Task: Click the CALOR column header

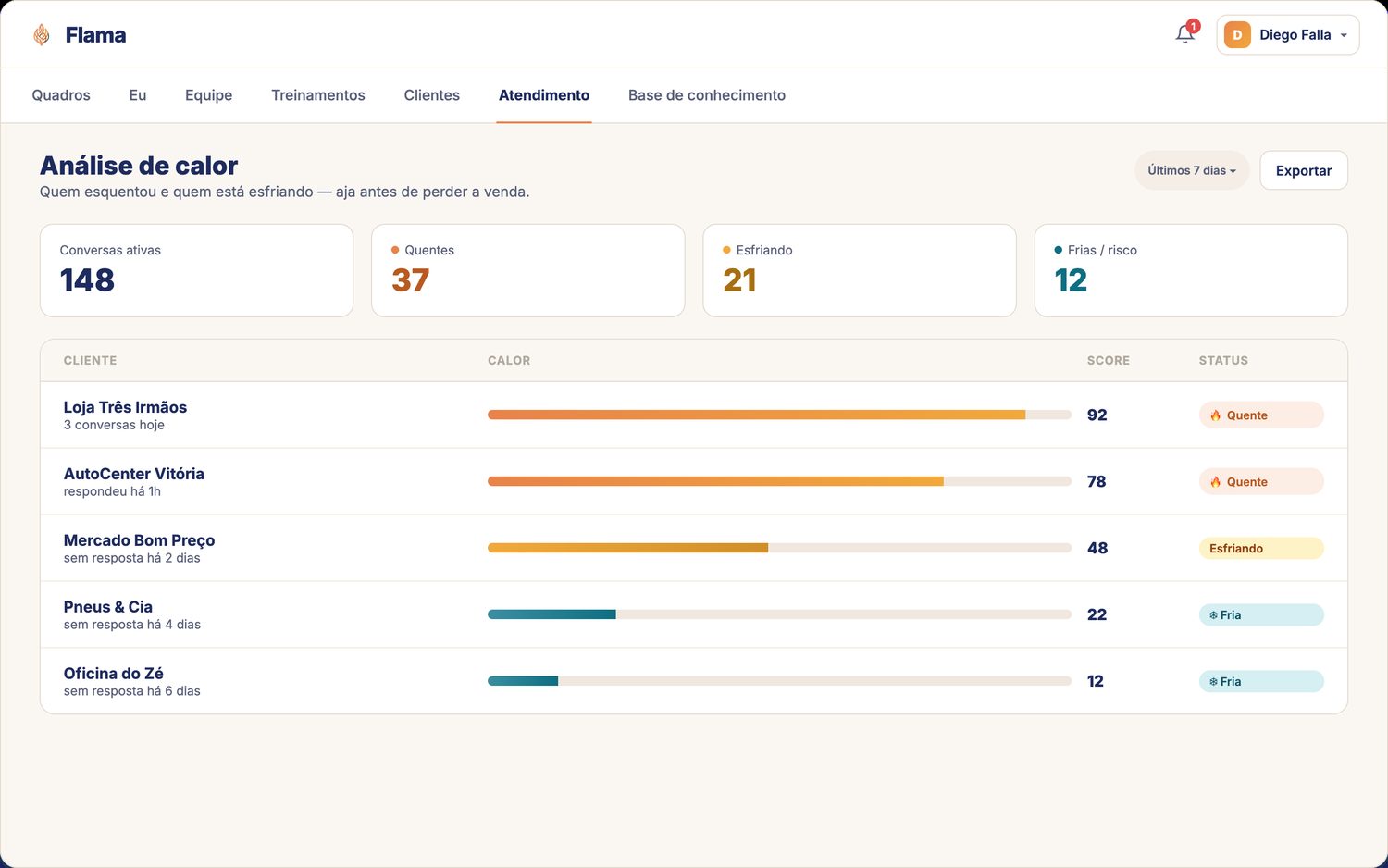Action: 509,361
